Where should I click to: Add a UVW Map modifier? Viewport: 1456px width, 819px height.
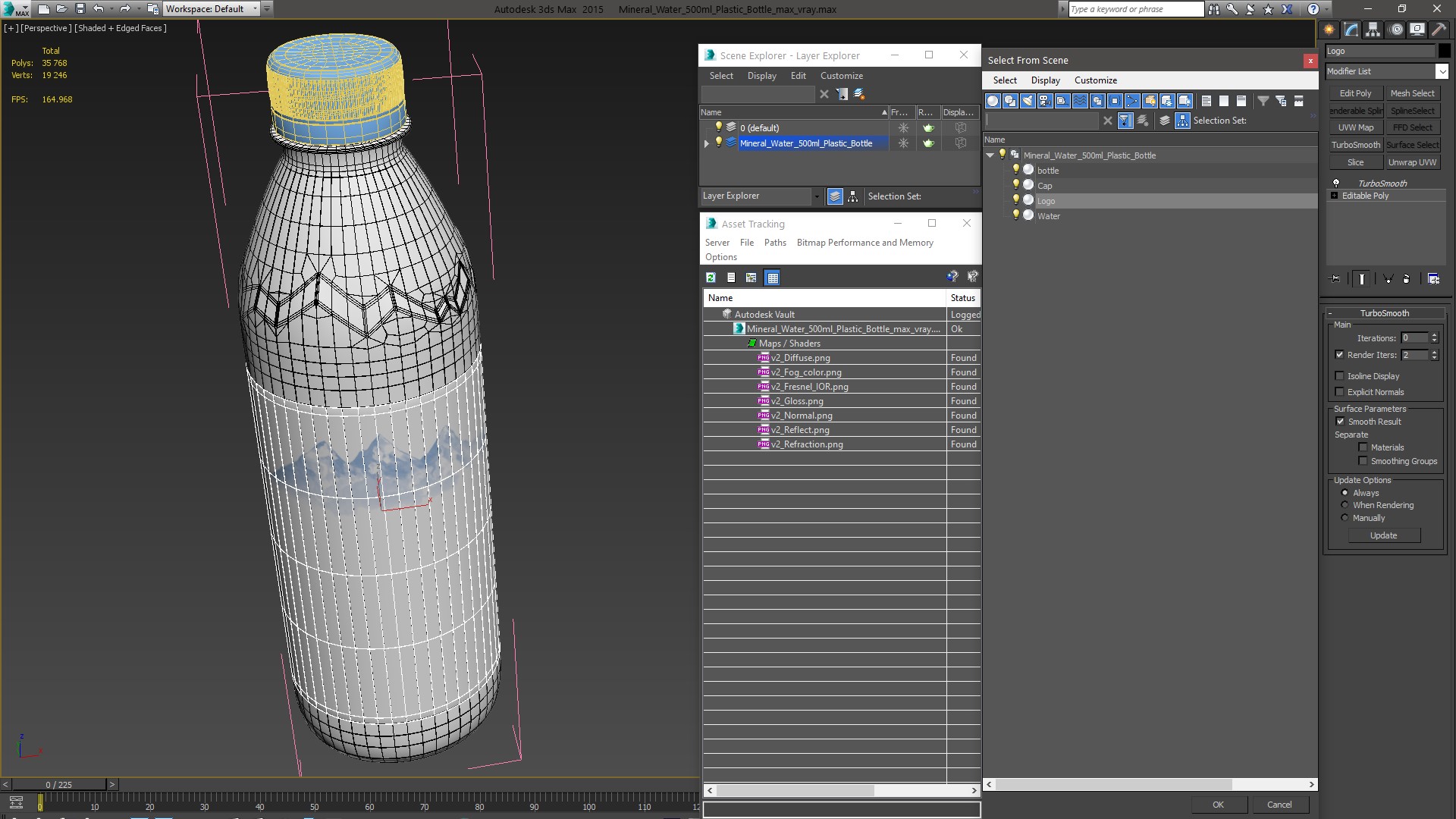coord(1356,127)
